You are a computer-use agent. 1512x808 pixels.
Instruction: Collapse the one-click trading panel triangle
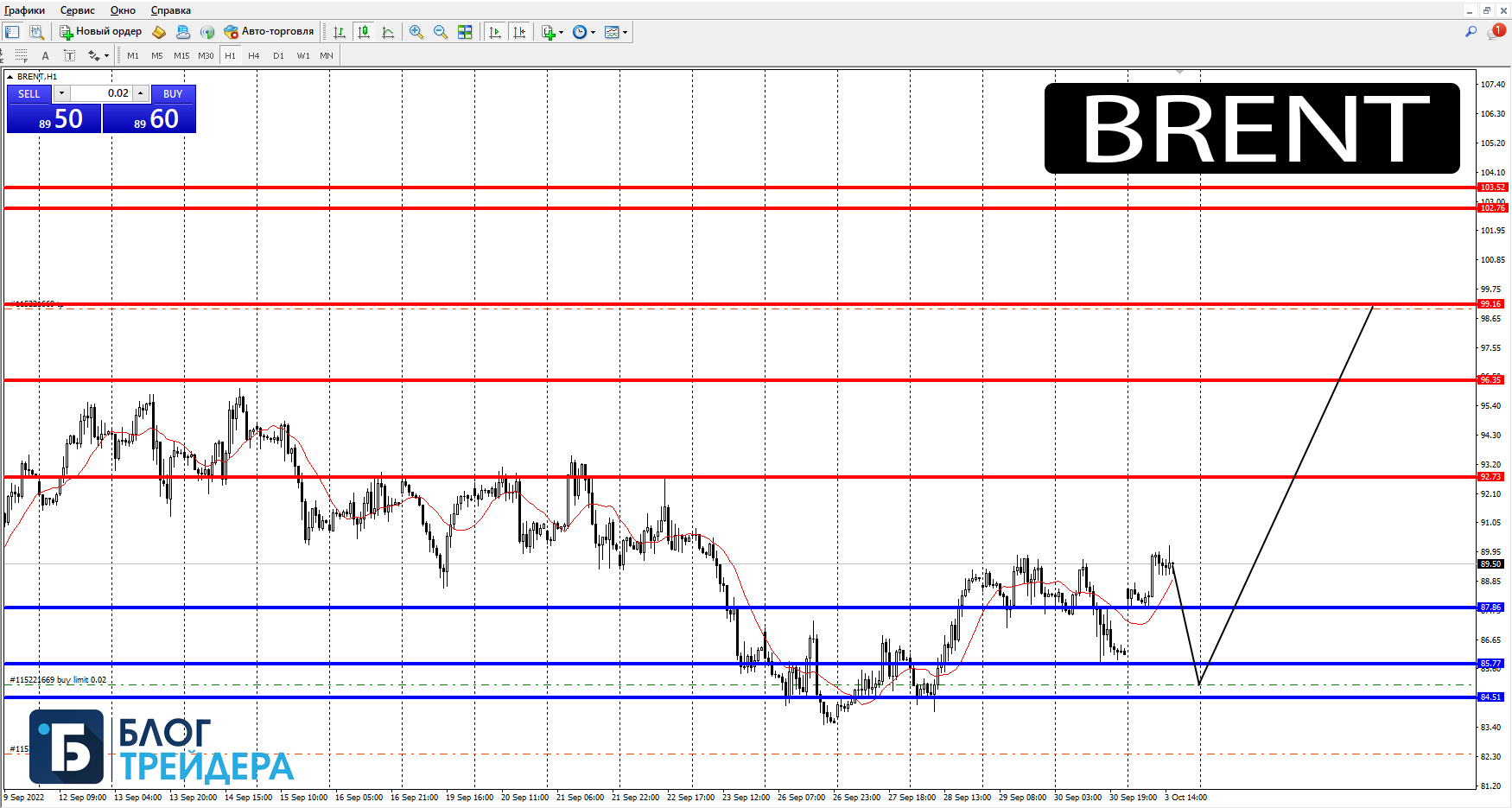10,77
